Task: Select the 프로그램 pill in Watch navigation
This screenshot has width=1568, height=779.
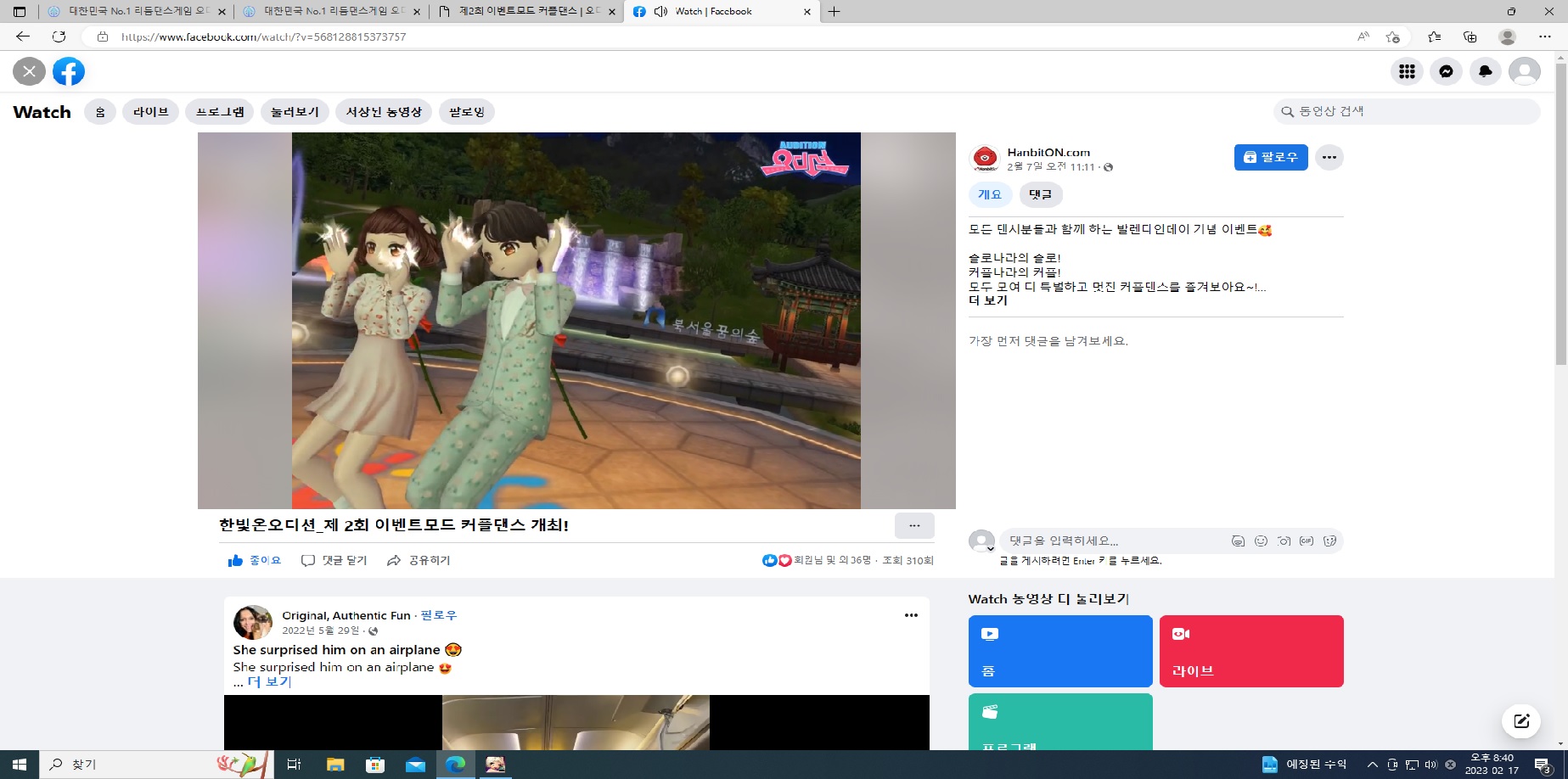Action: pyautogui.click(x=220, y=111)
